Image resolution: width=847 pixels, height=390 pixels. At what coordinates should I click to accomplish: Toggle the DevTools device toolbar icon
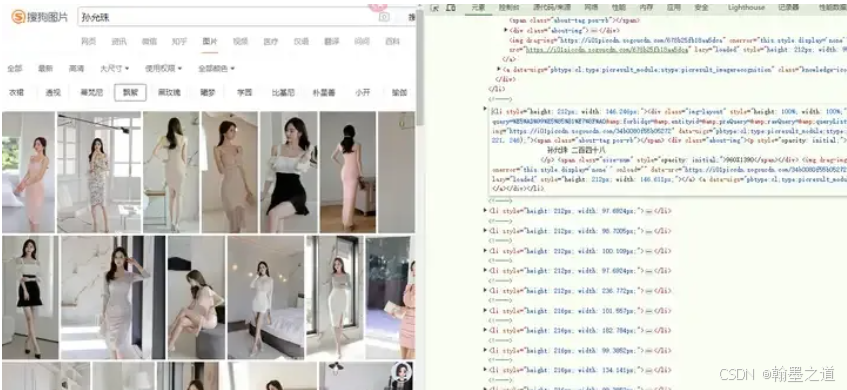451,8
